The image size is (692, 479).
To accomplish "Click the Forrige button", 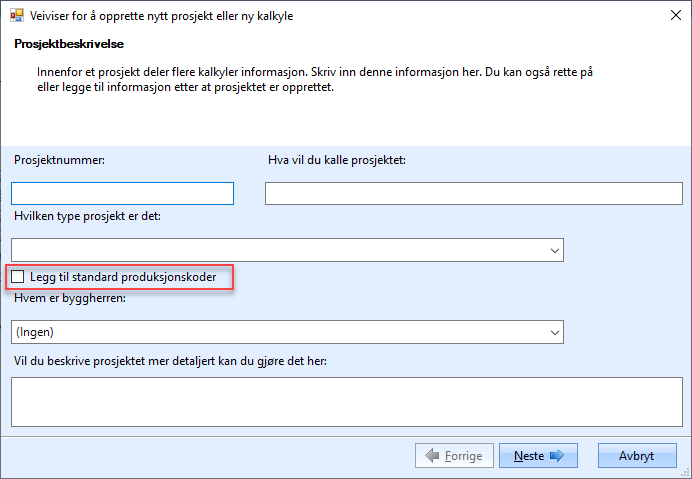I will 453,455.
